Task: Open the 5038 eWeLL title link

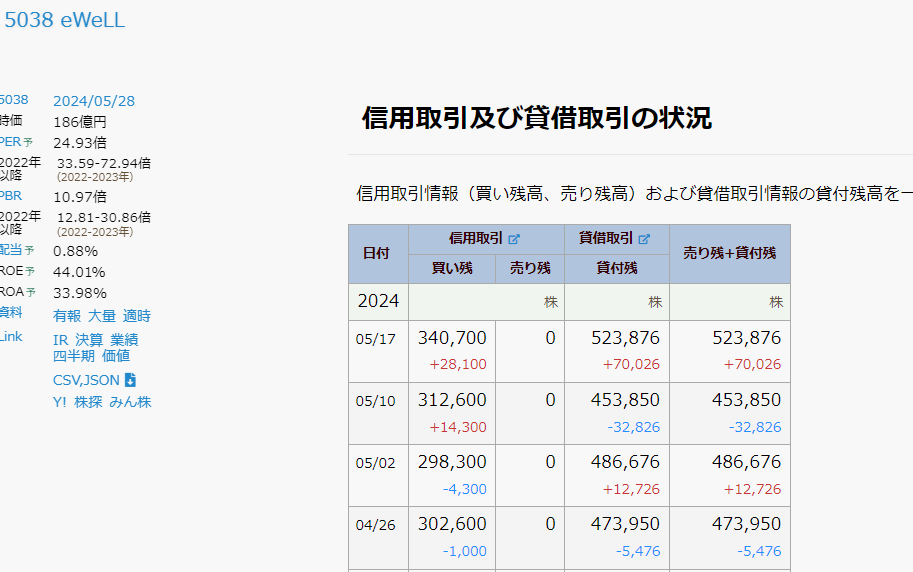Action: 65,20
